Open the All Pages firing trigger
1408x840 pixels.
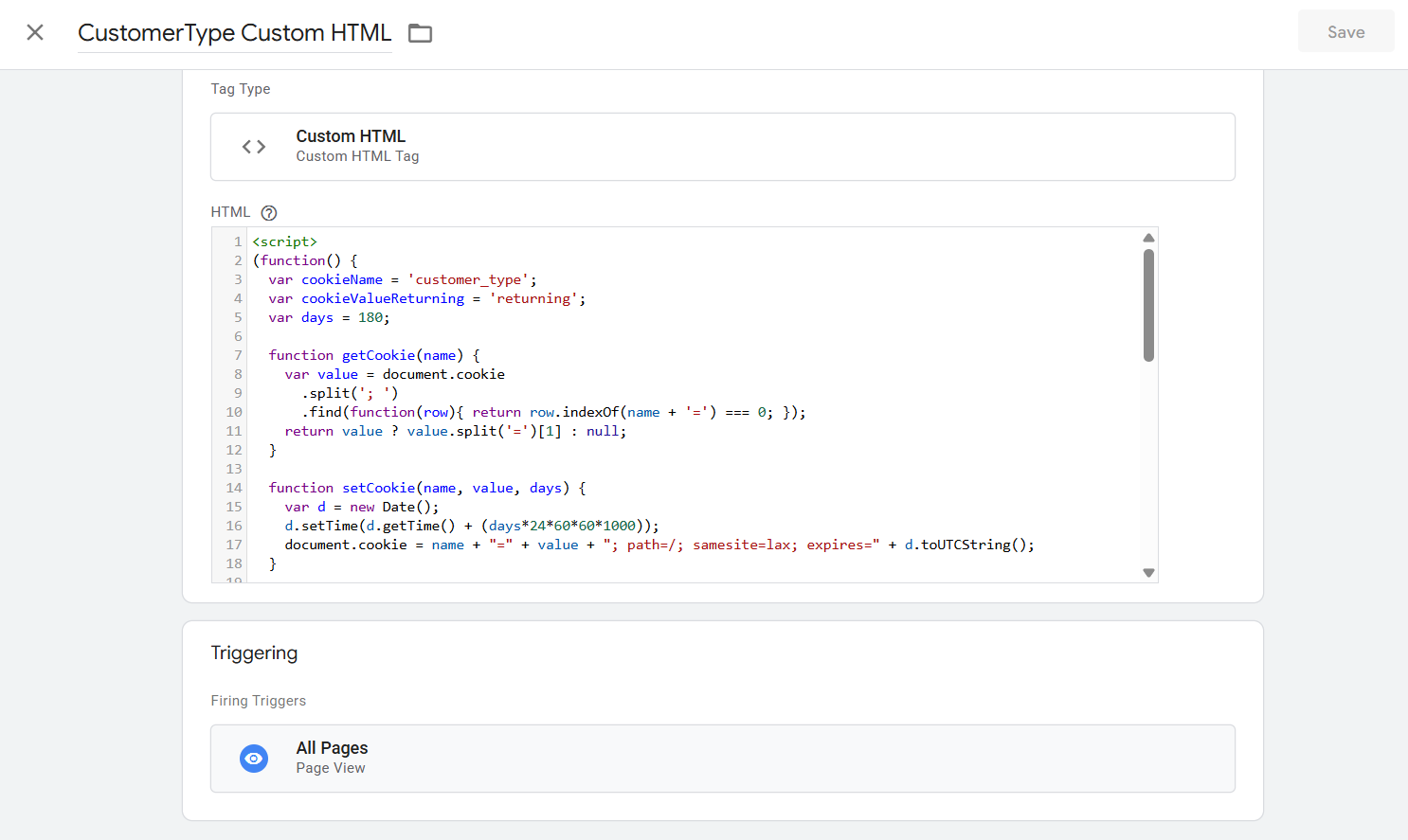click(721, 759)
